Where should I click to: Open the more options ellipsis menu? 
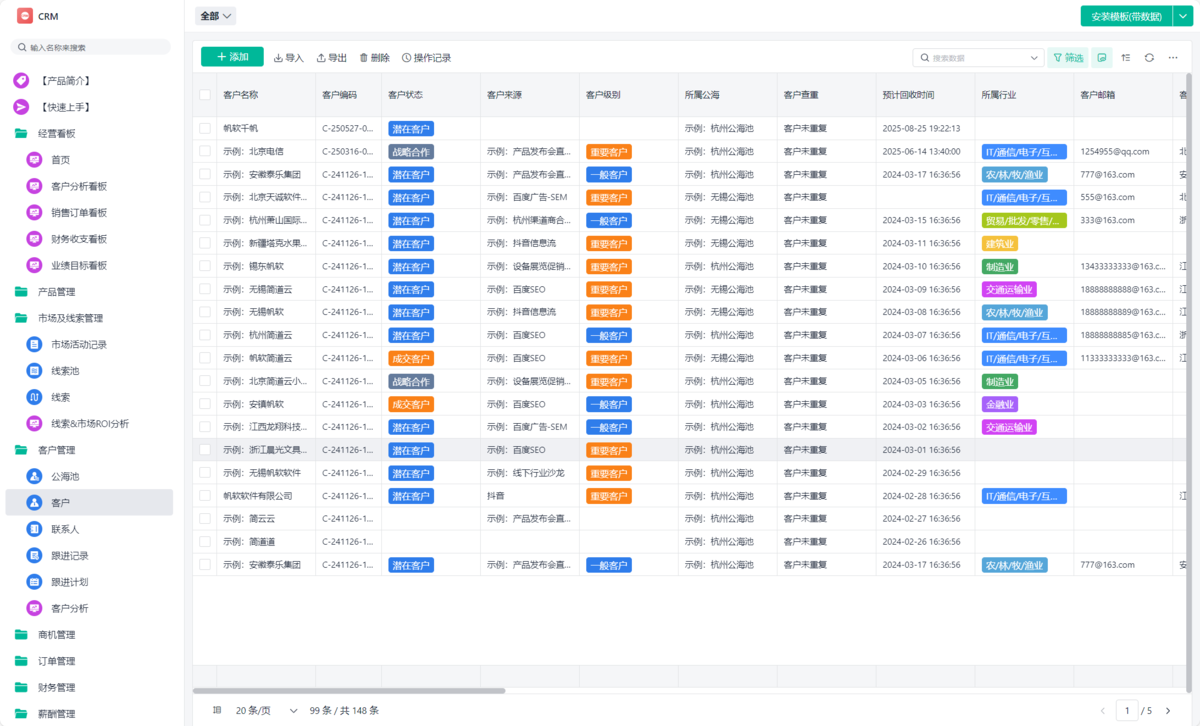[x=1174, y=58]
